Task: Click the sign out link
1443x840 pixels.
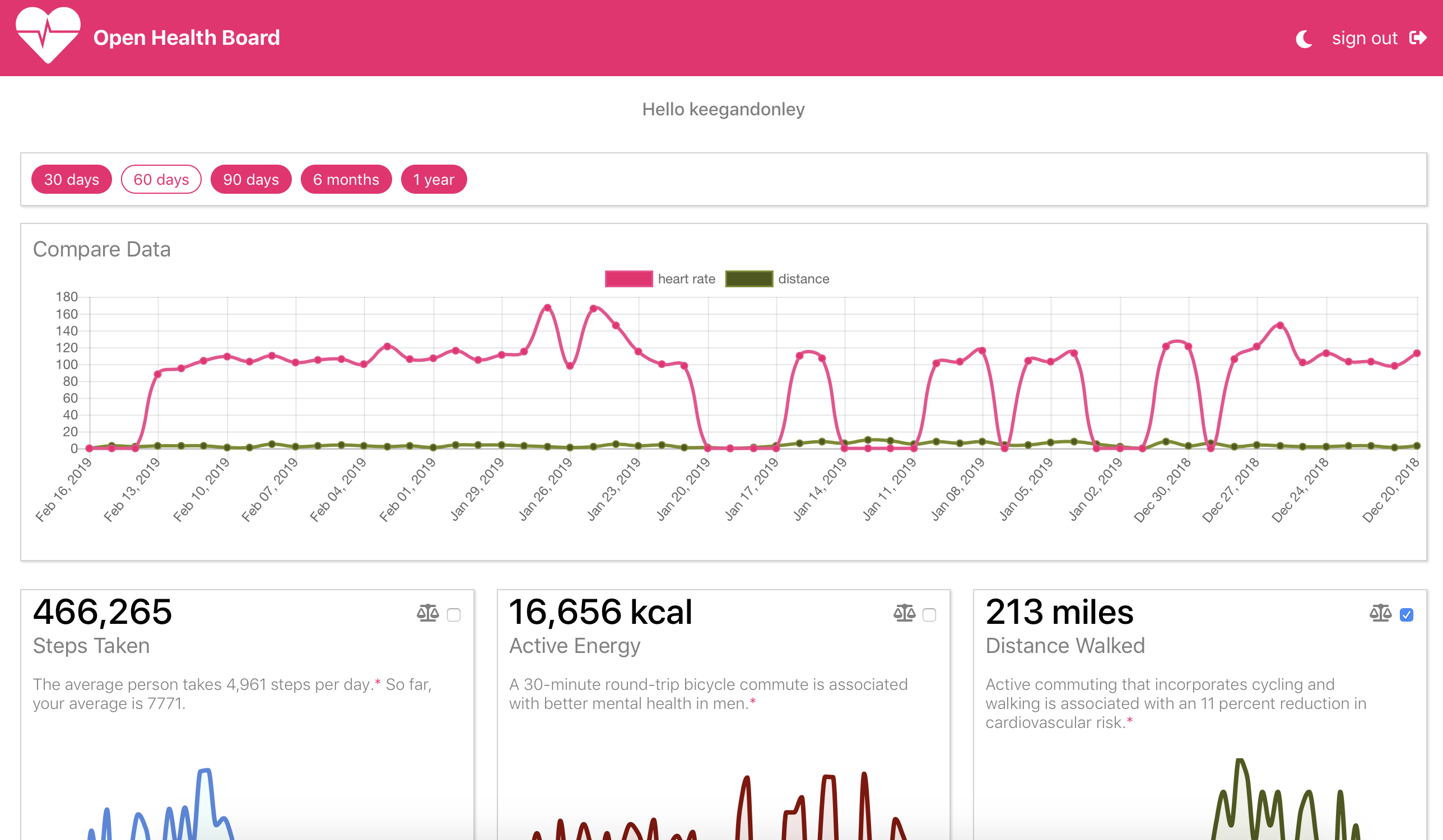Action: tap(1365, 39)
